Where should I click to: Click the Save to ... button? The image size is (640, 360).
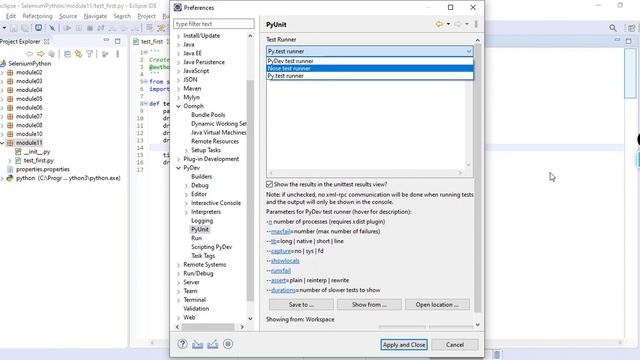[x=301, y=304]
